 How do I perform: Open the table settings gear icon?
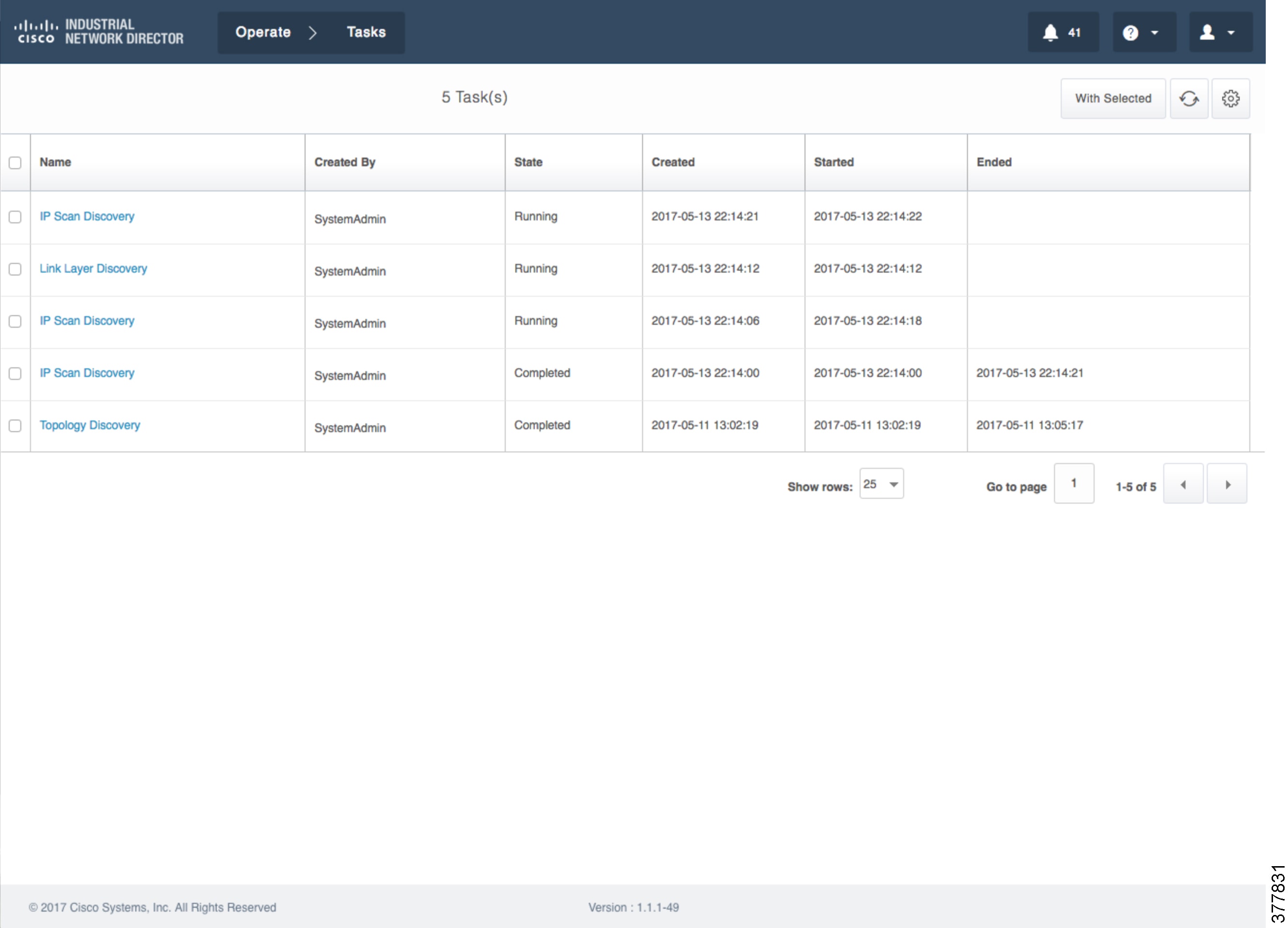[1230, 99]
